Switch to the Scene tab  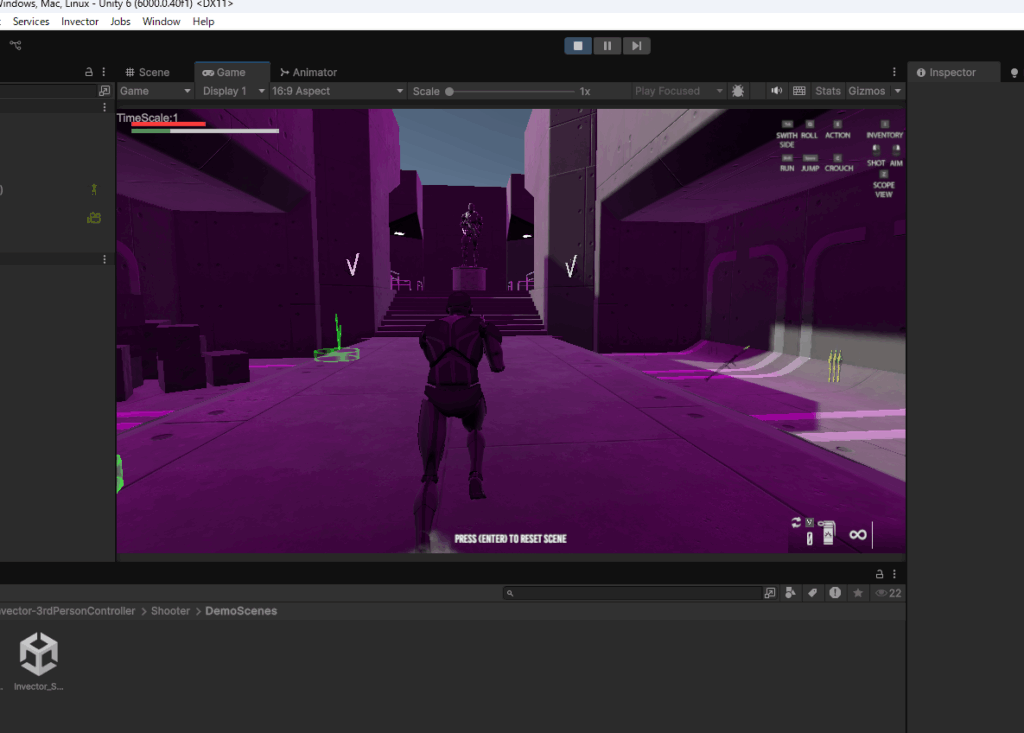[x=147, y=72]
